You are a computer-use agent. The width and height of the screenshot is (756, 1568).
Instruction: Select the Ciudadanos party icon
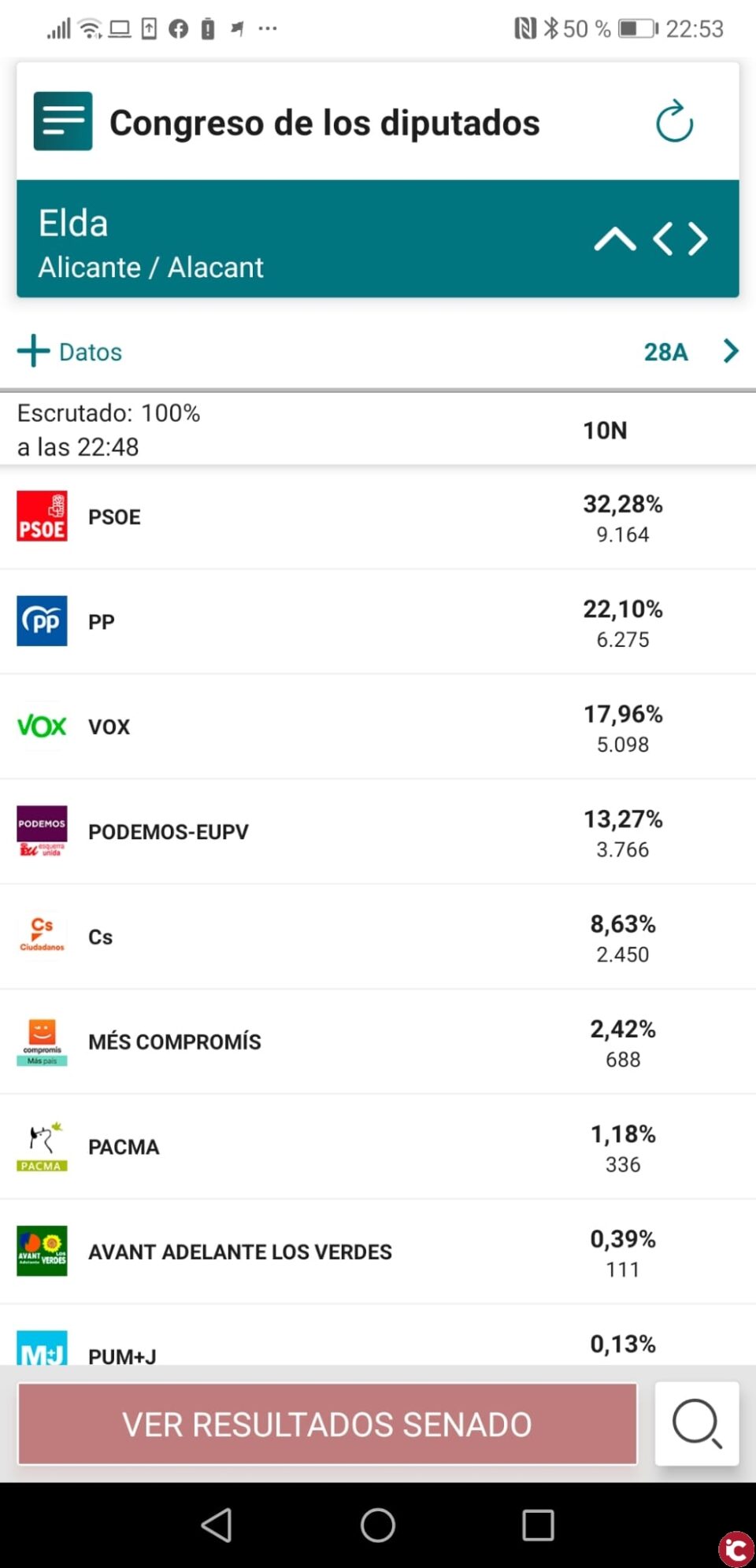[x=42, y=936]
